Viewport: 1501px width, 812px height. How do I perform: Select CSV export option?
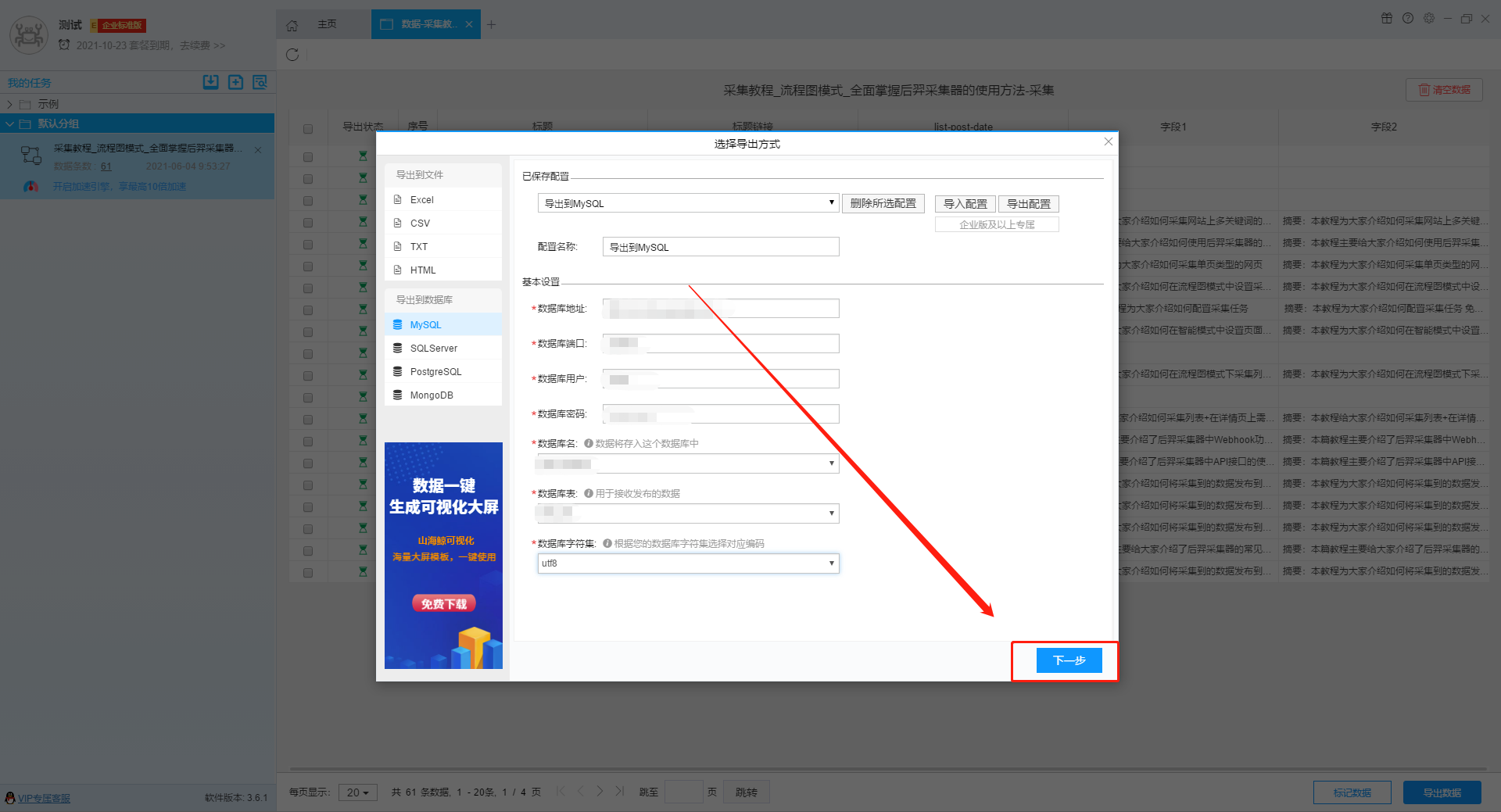point(443,224)
